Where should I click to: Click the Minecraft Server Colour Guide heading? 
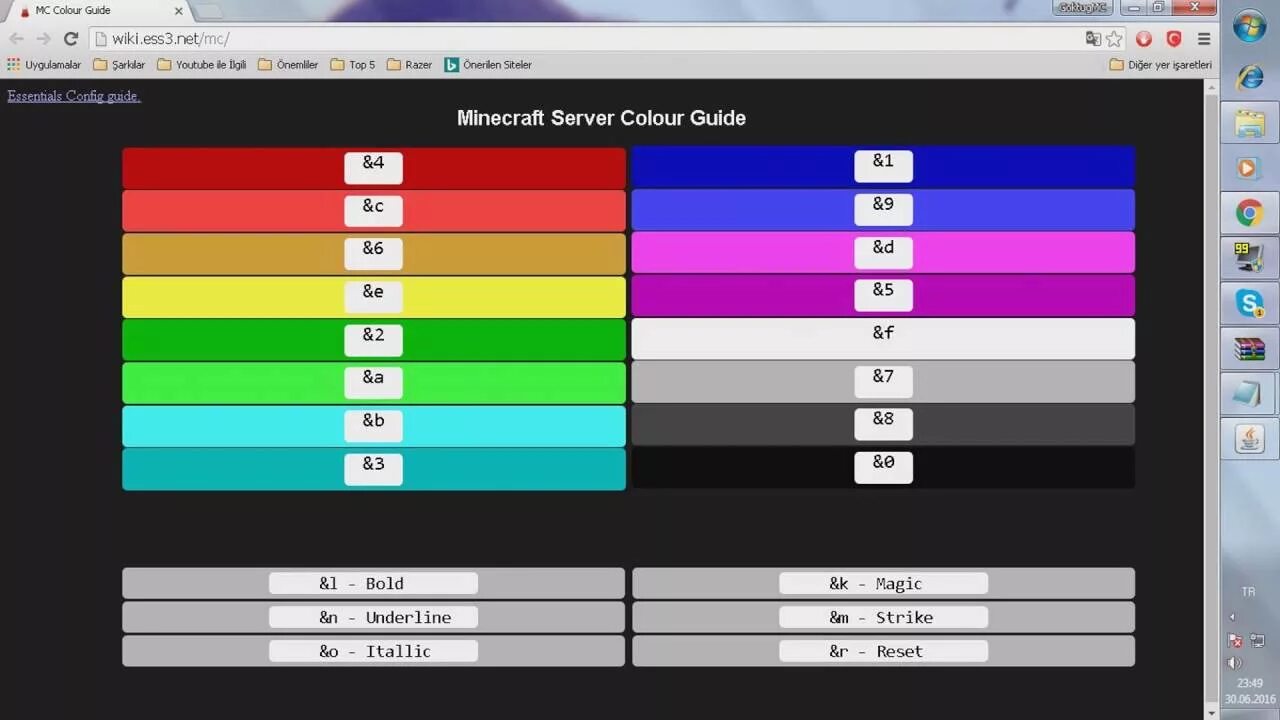point(601,118)
